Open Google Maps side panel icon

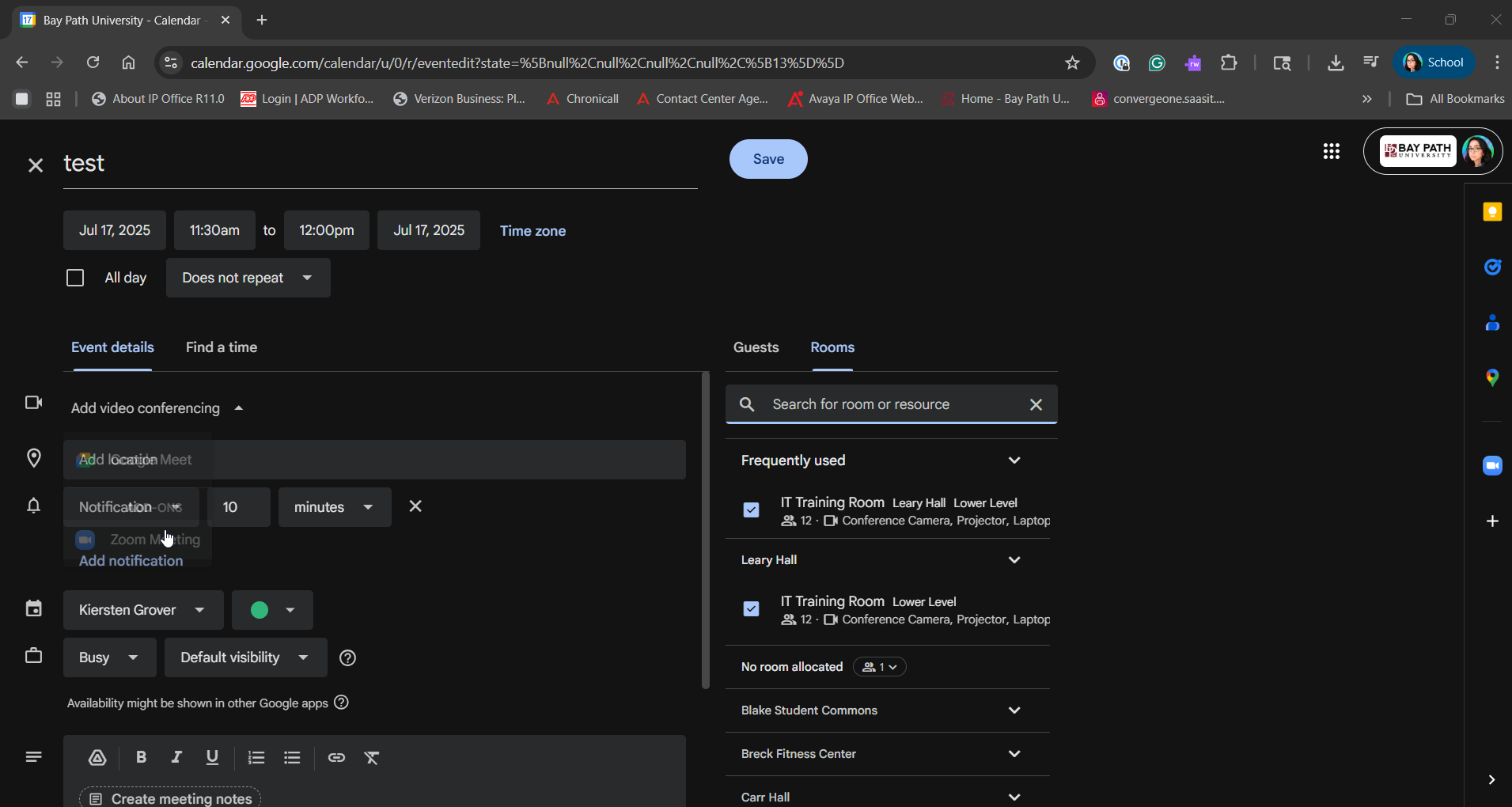coord(1492,377)
